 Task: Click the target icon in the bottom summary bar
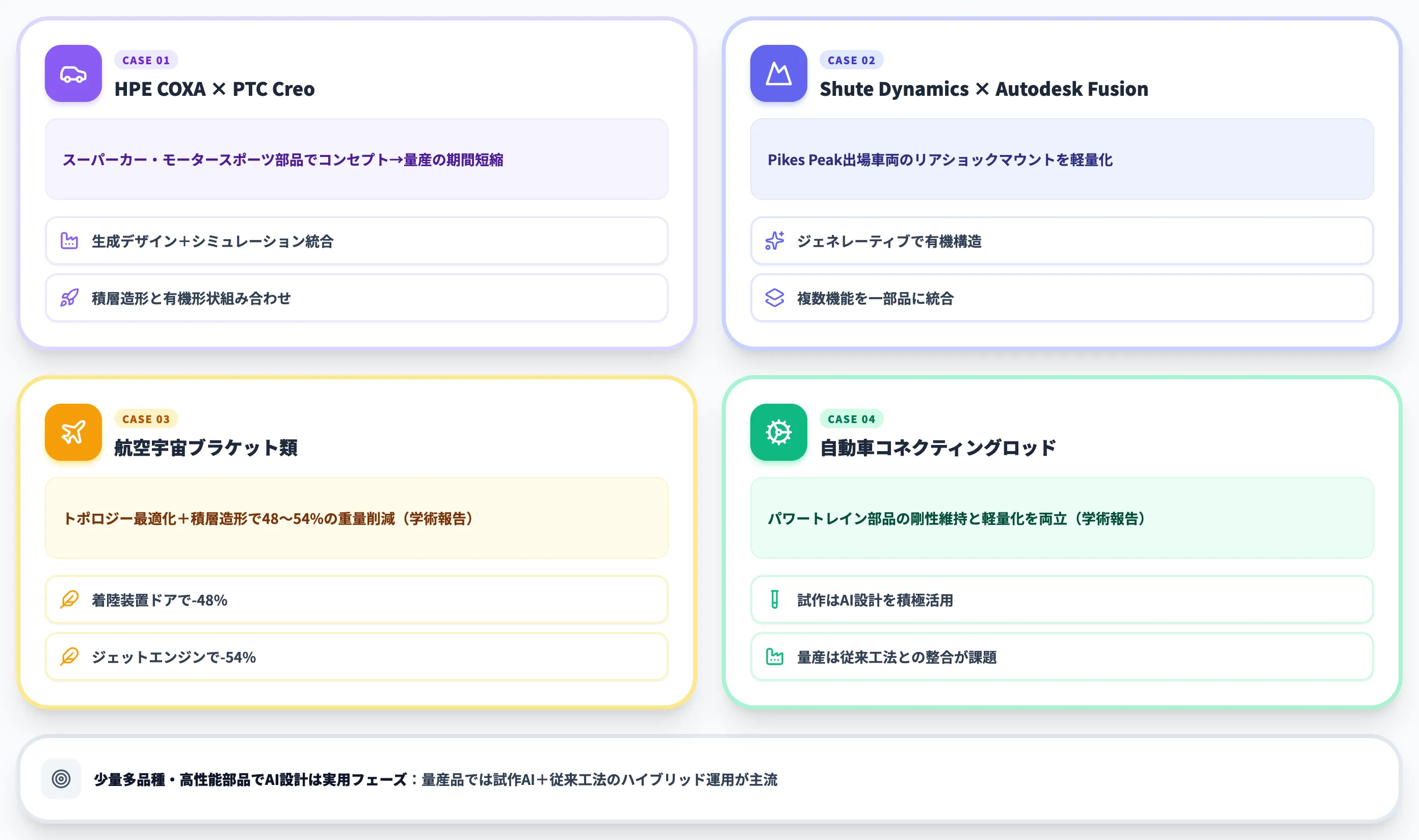click(x=61, y=779)
